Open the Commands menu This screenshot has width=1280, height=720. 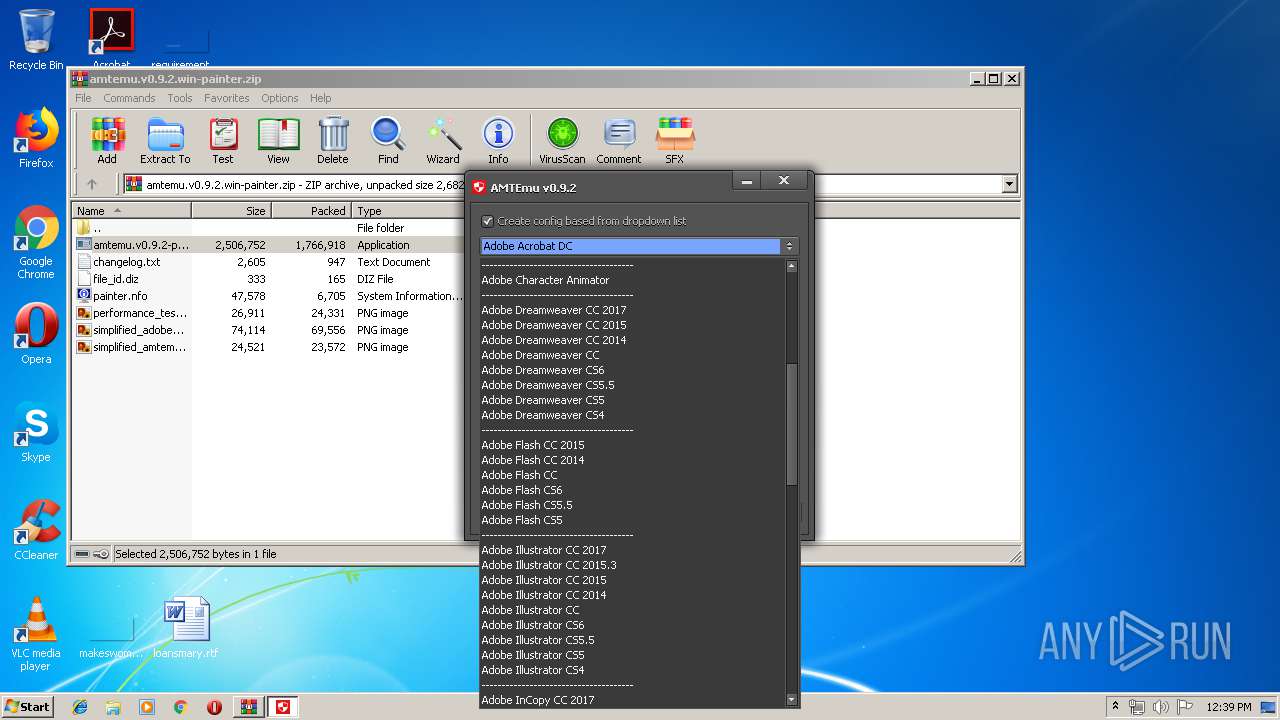(x=129, y=98)
